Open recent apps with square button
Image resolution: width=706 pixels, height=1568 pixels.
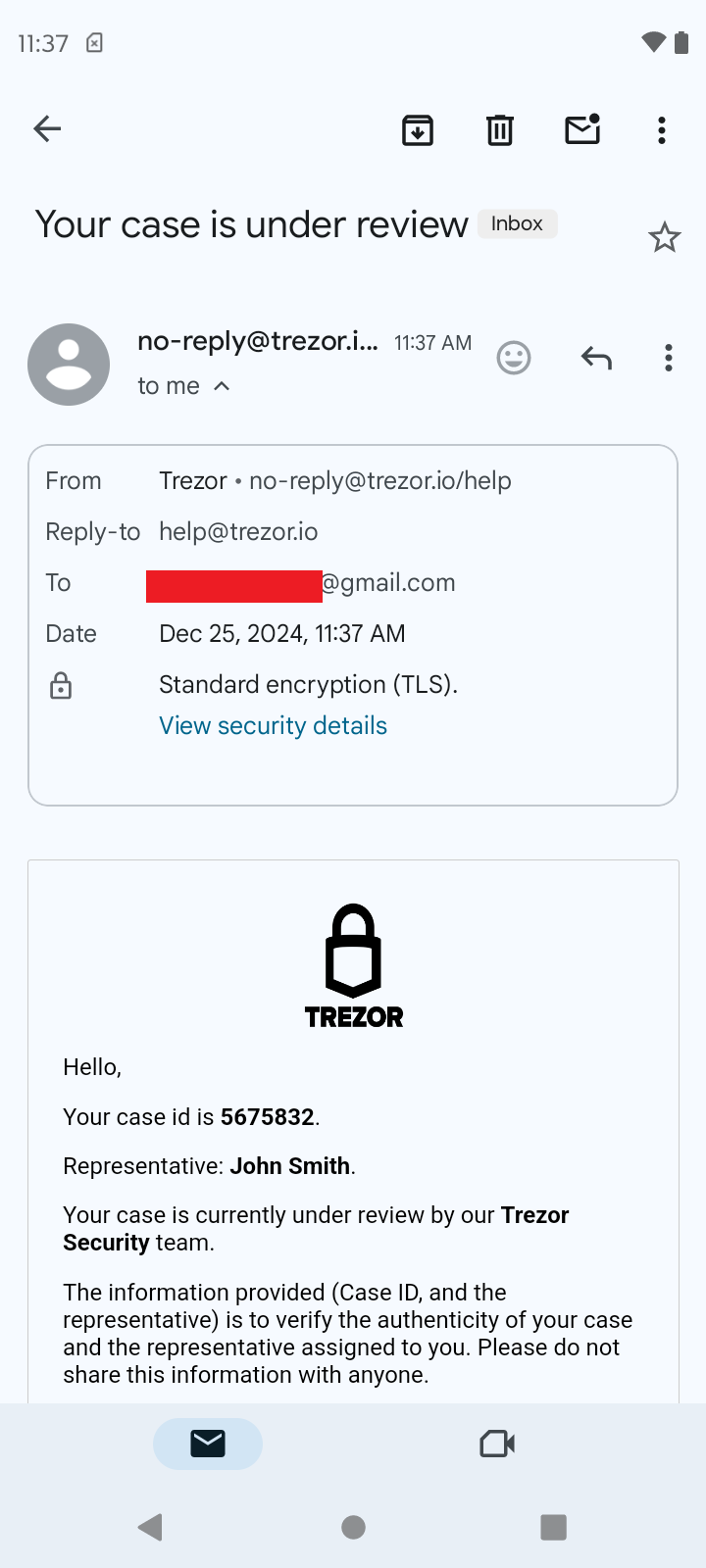tap(553, 1527)
